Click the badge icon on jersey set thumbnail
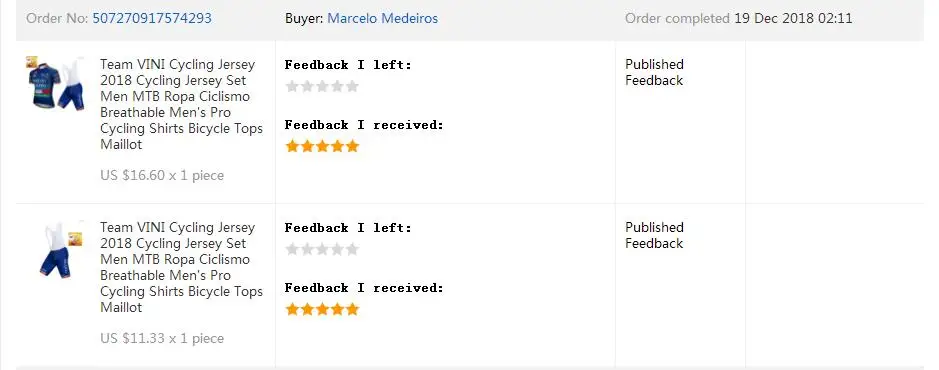This screenshot has height=370, width=939. (x=32, y=62)
